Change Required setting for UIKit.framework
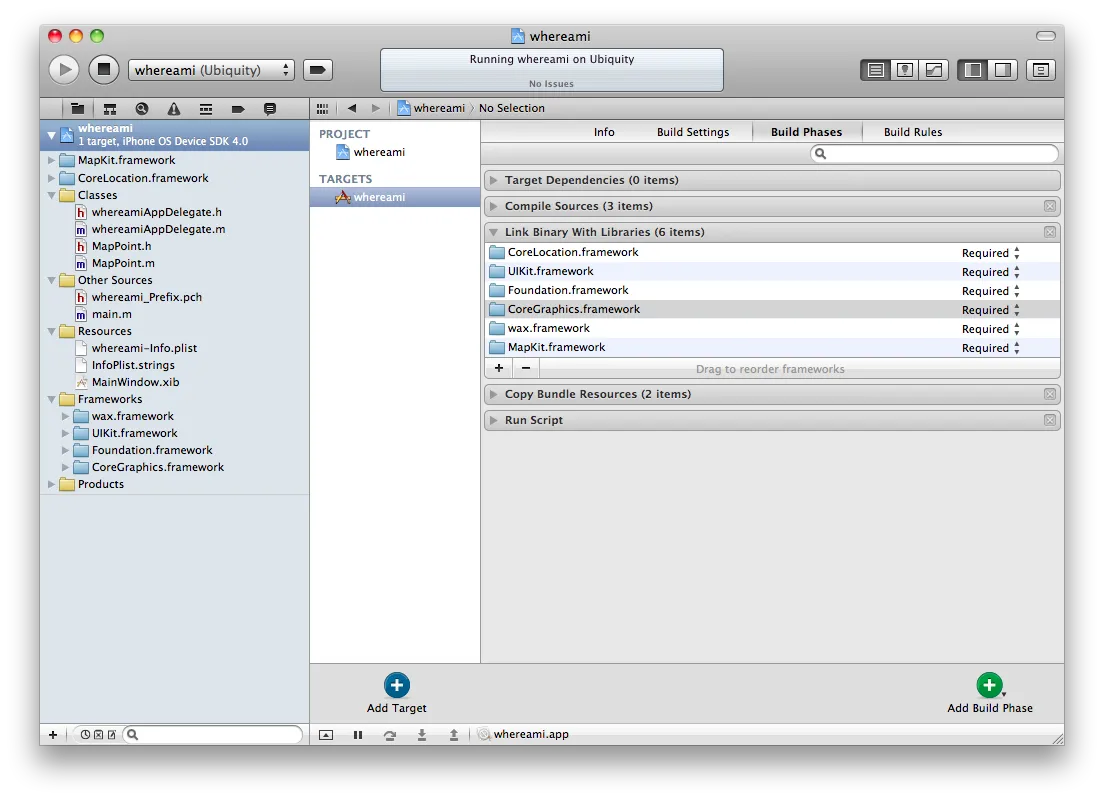The height and width of the screenshot is (800, 1104). tap(991, 272)
